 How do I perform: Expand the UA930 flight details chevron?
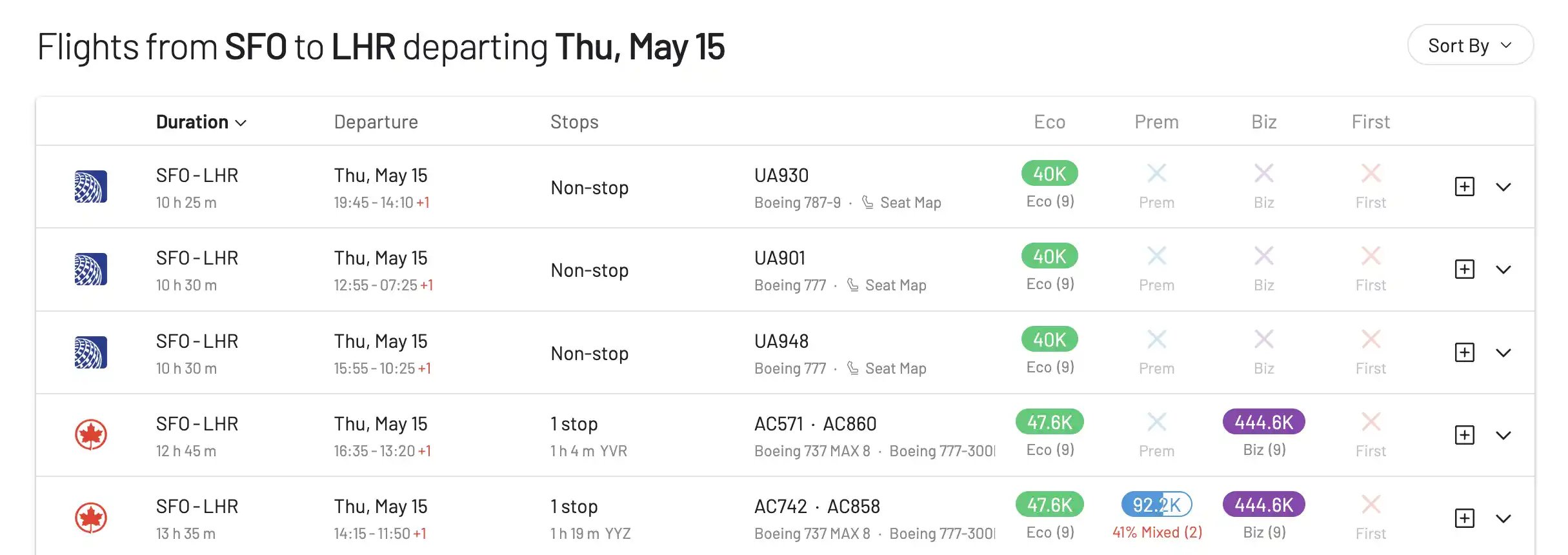click(1503, 187)
